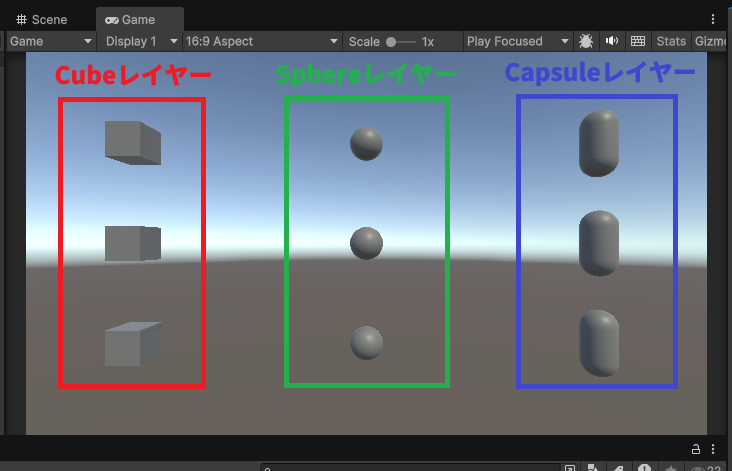Open the bottom panel three-dot menu

[713, 448]
